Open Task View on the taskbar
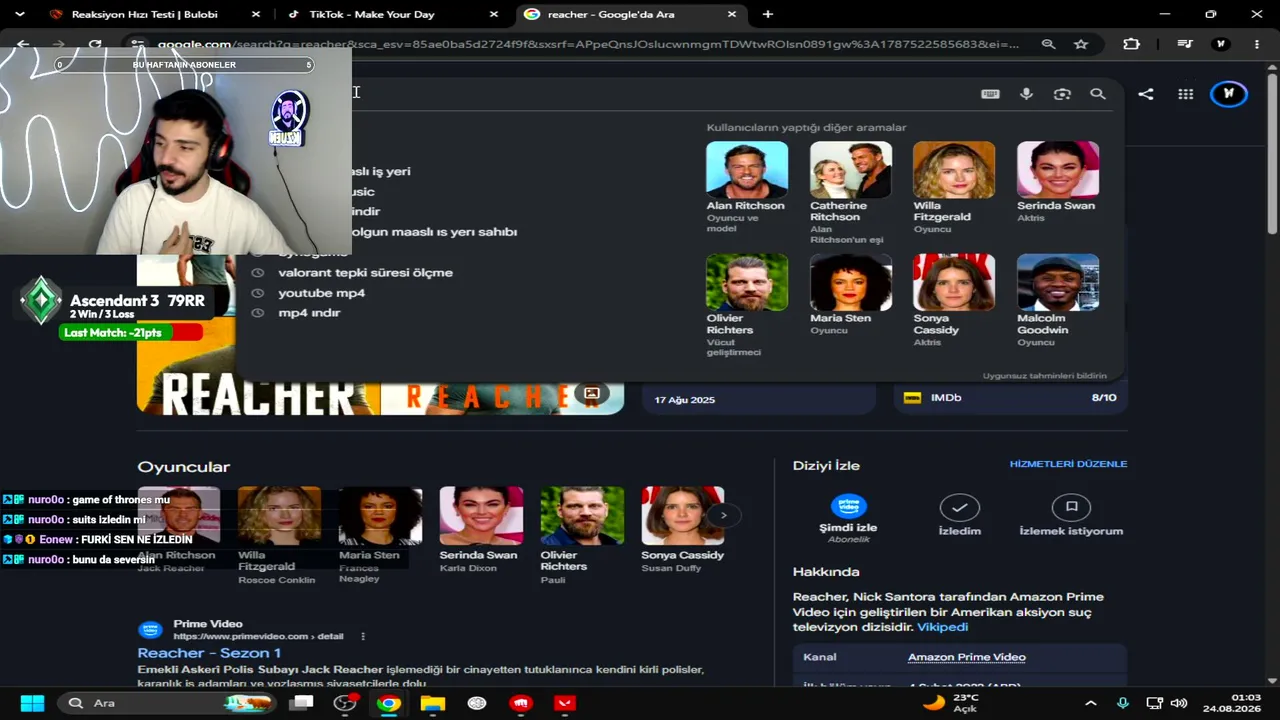Image resolution: width=1280 pixels, height=720 pixels. [x=301, y=703]
